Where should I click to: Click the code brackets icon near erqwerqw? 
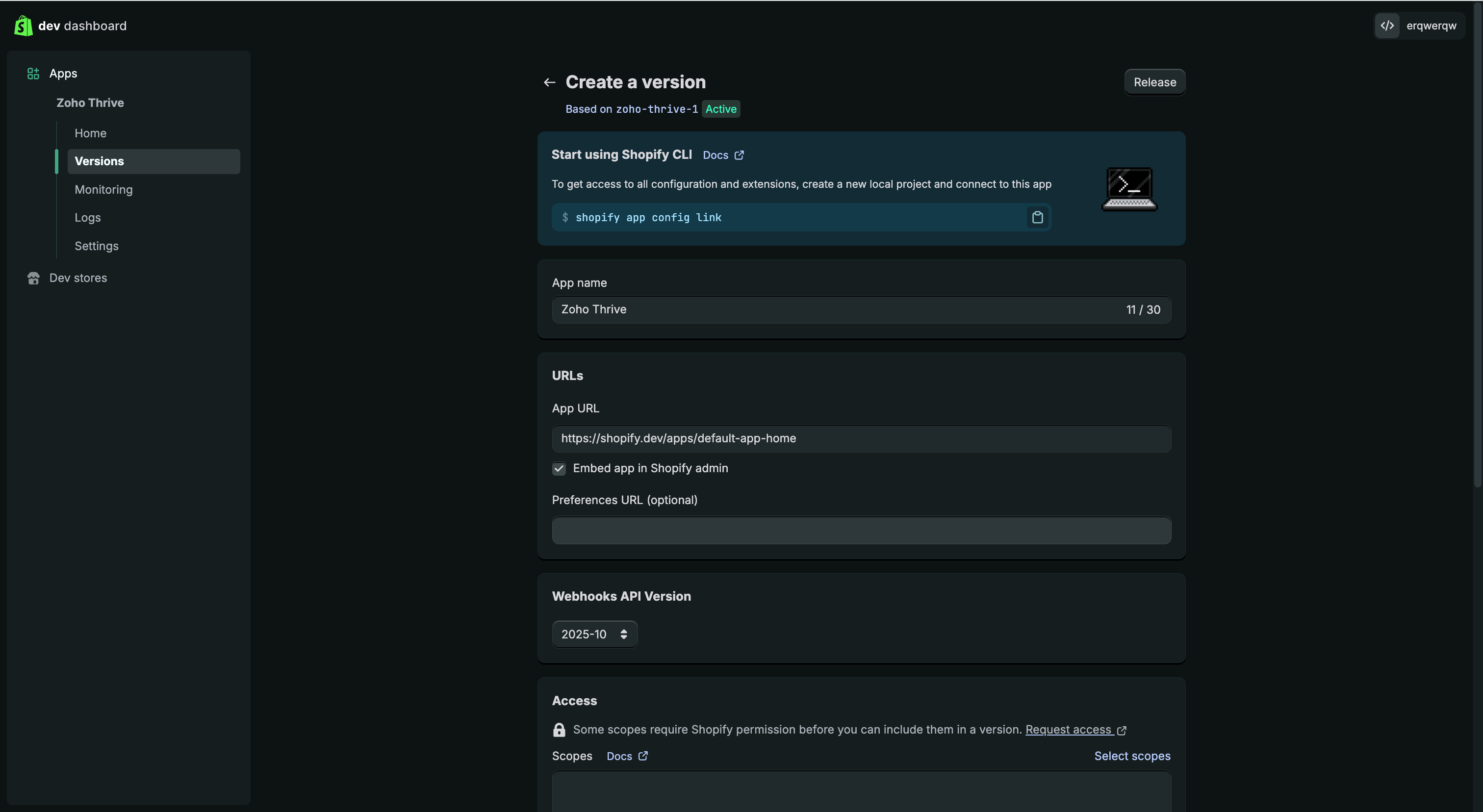1387,26
